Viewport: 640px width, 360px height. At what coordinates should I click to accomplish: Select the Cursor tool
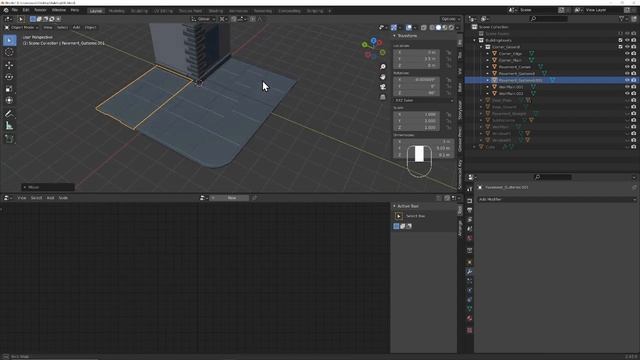tap(9, 52)
